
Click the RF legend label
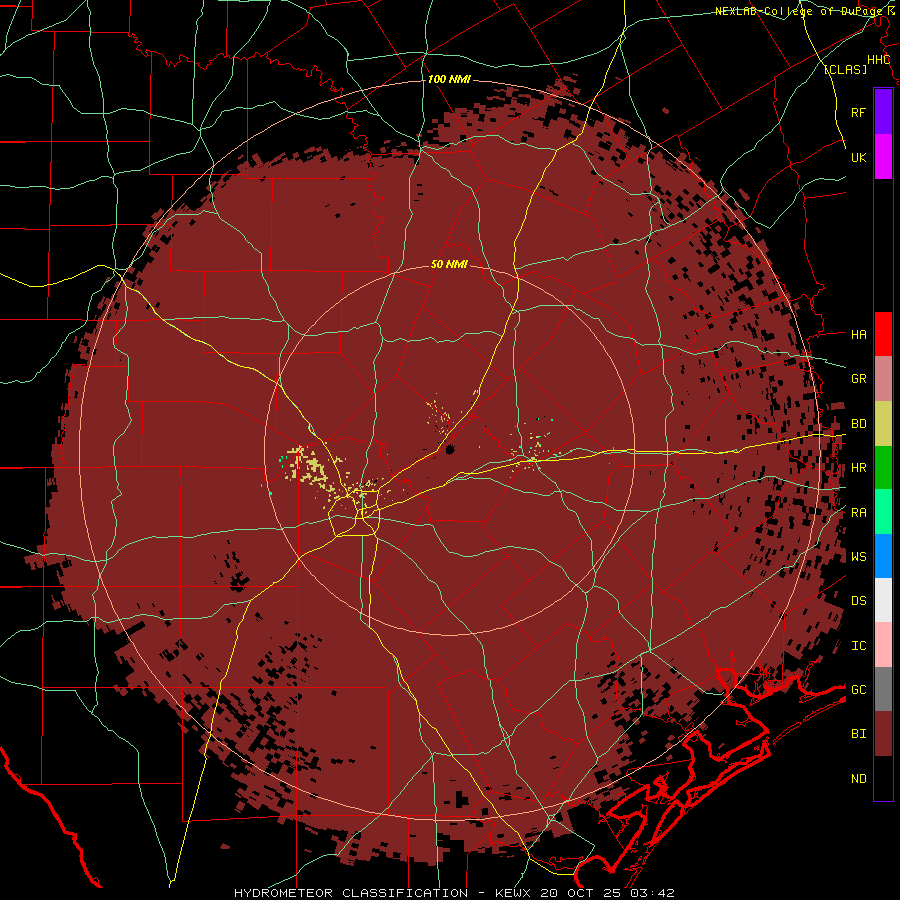tap(858, 112)
